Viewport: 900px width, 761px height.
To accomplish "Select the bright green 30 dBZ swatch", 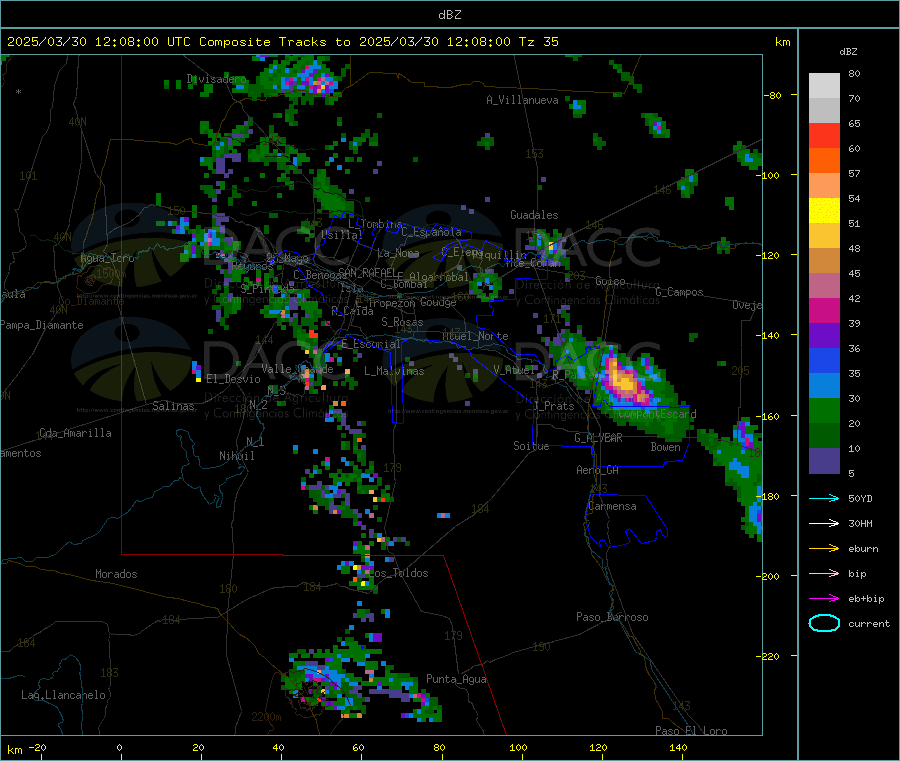I will (x=824, y=410).
